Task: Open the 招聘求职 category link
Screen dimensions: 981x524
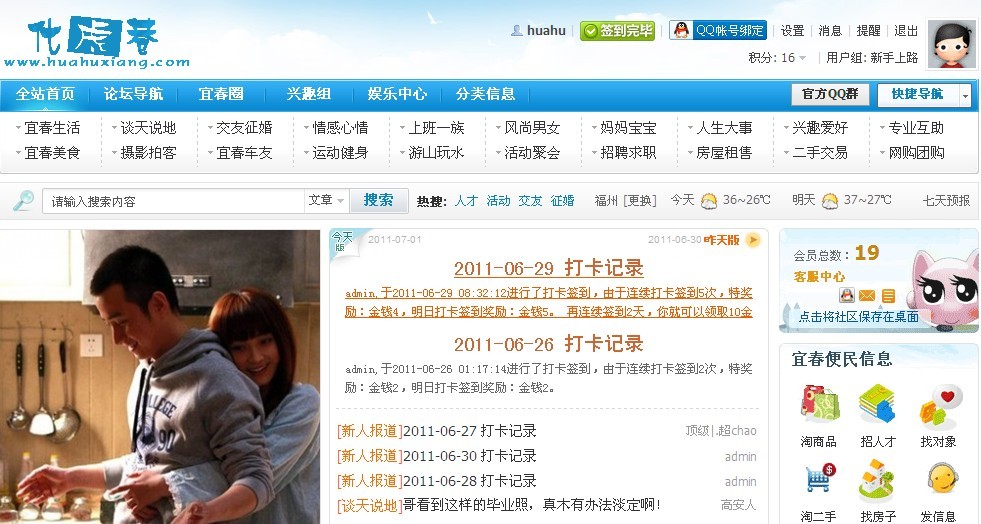Action: click(628, 153)
